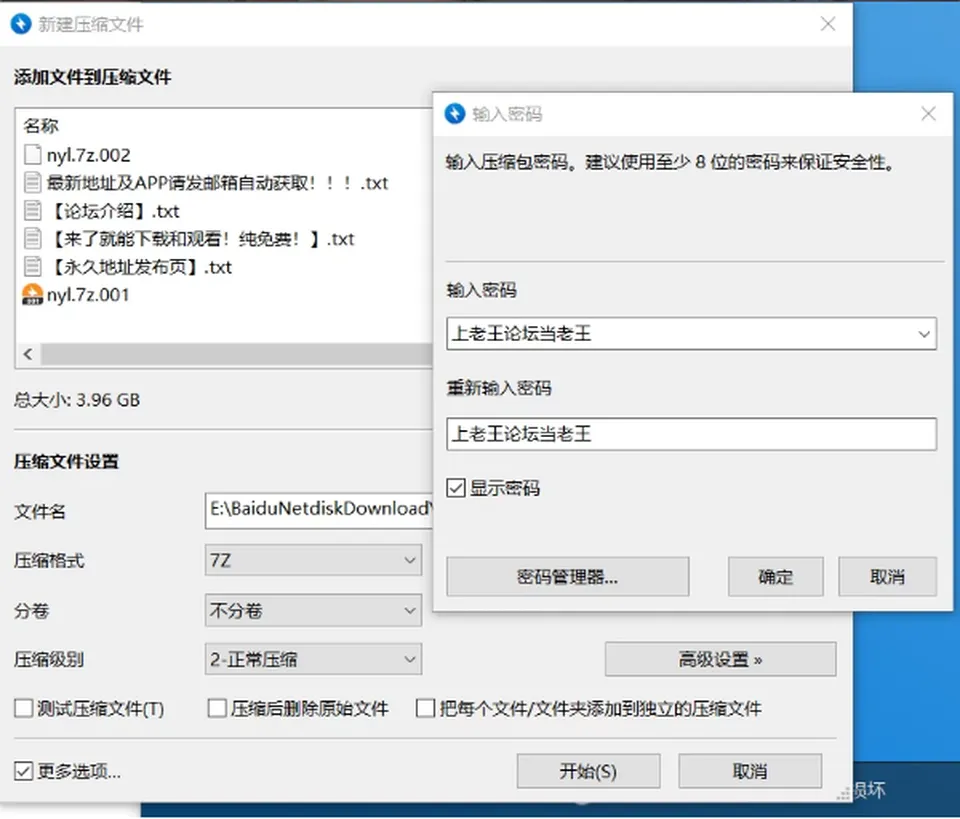Select 【永久地址发布页】.txt in the list
Image resolution: width=960 pixels, height=819 pixels.
pyautogui.click(x=140, y=267)
